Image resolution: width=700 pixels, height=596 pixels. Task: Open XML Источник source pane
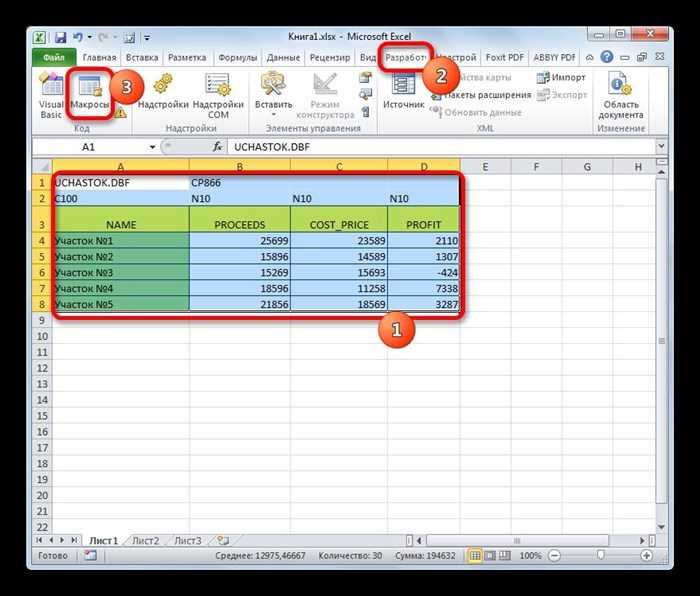tap(404, 92)
